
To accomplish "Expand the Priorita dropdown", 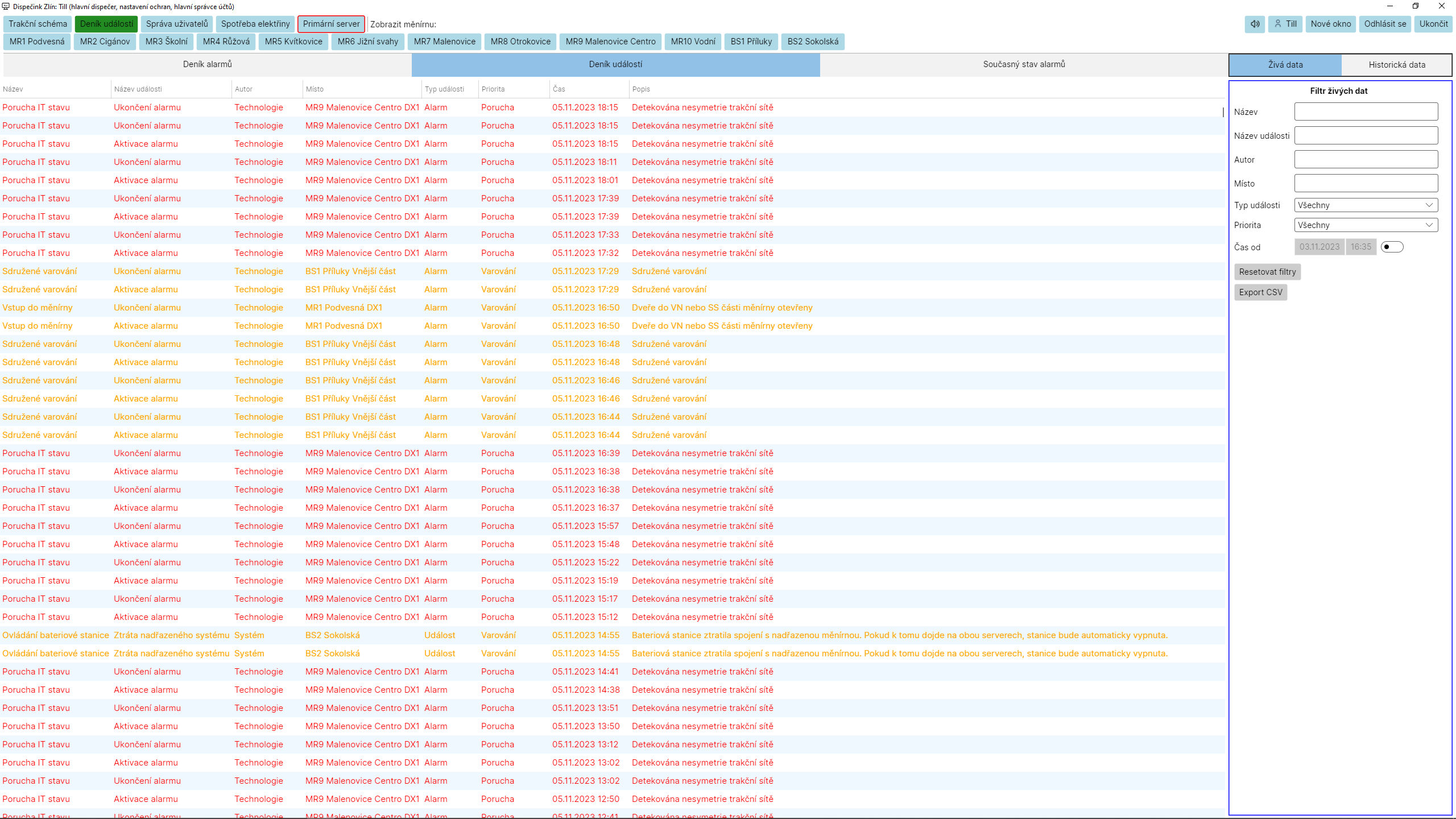I will pos(1366,225).
